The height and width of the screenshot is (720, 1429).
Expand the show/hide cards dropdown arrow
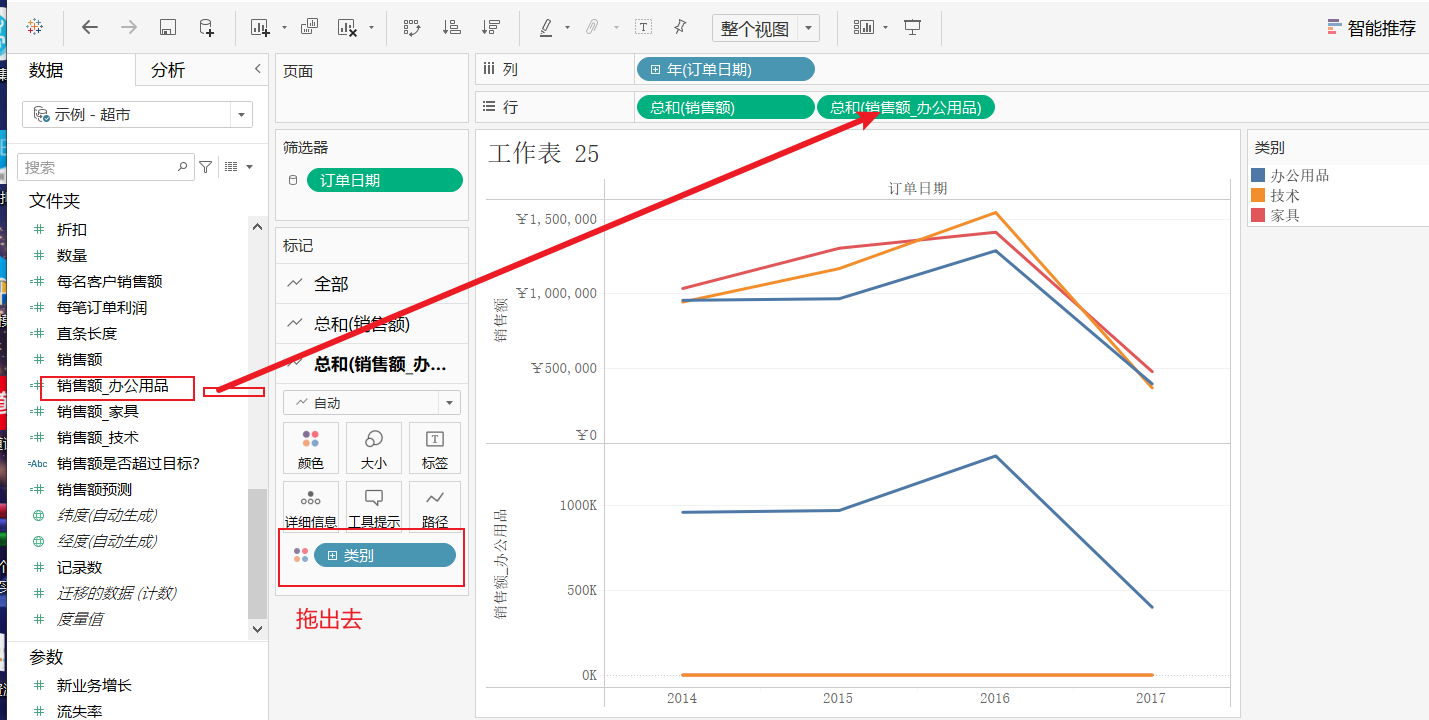[886, 28]
